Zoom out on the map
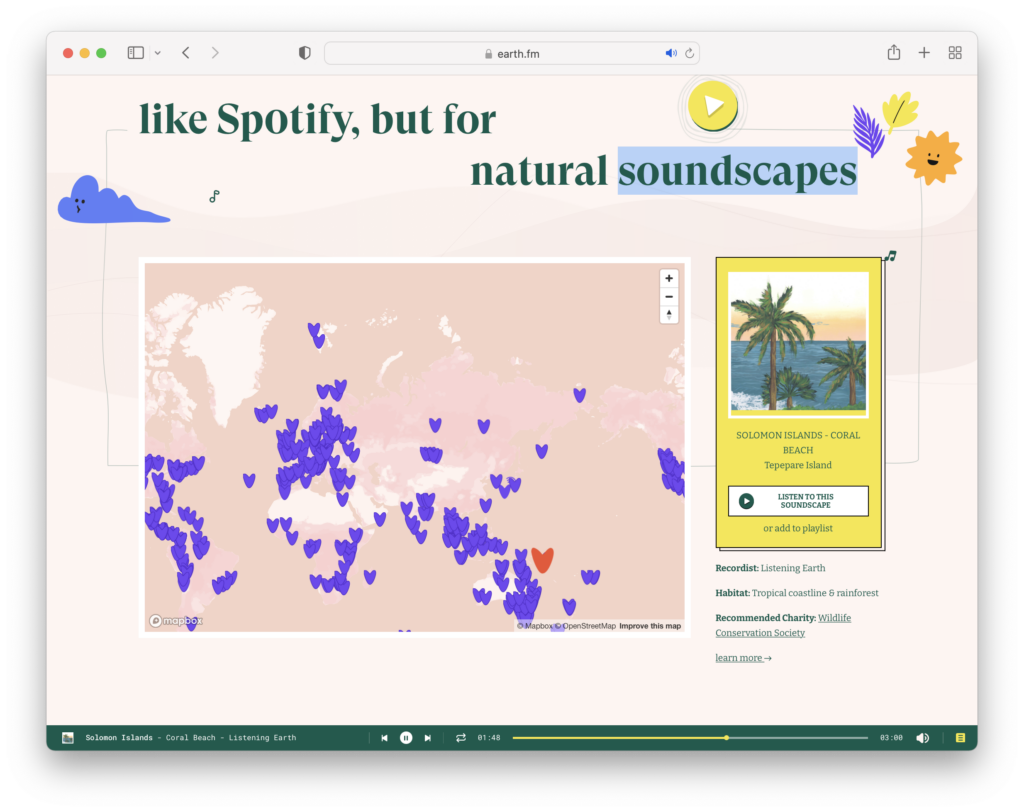The height and width of the screenshot is (812, 1024). point(669,297)
